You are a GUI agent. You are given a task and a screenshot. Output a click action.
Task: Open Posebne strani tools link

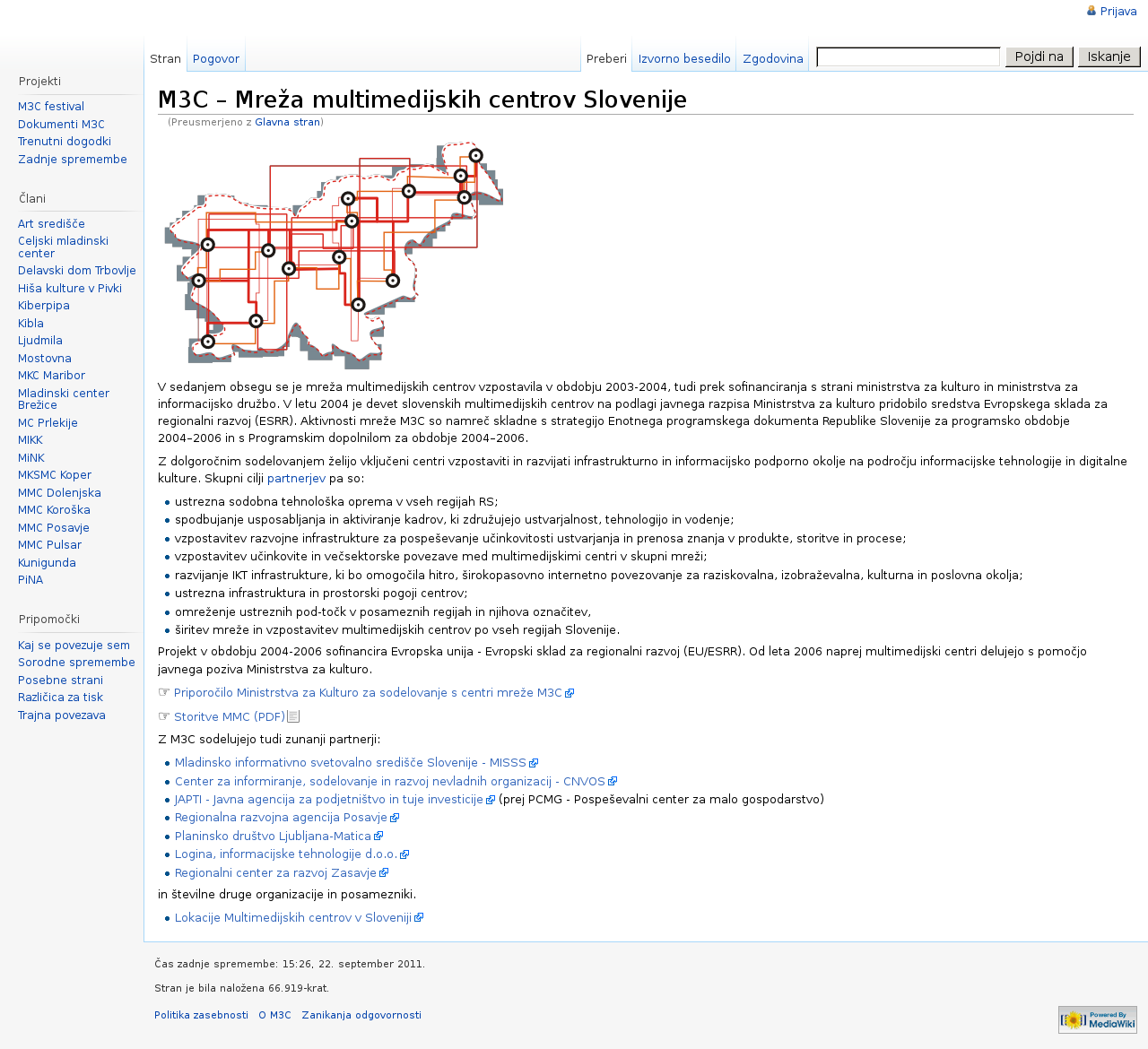(x=60, y=681)
